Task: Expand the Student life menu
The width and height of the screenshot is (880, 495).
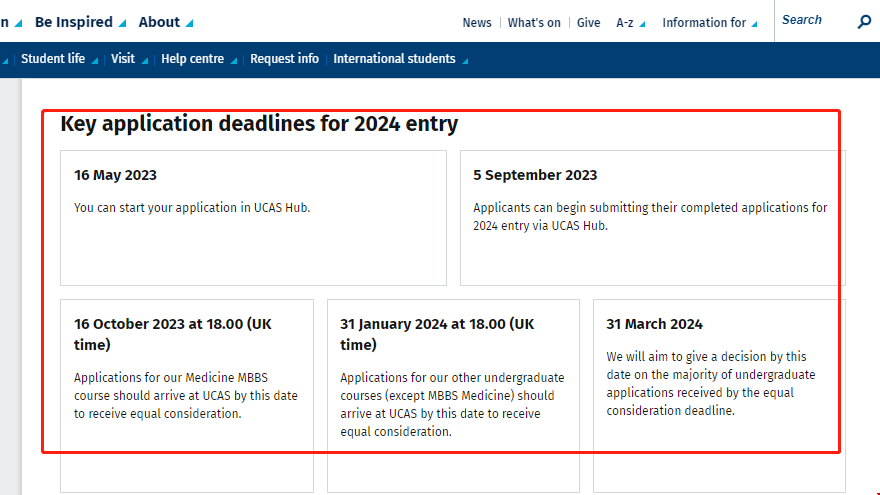Action: coord(59,59)
